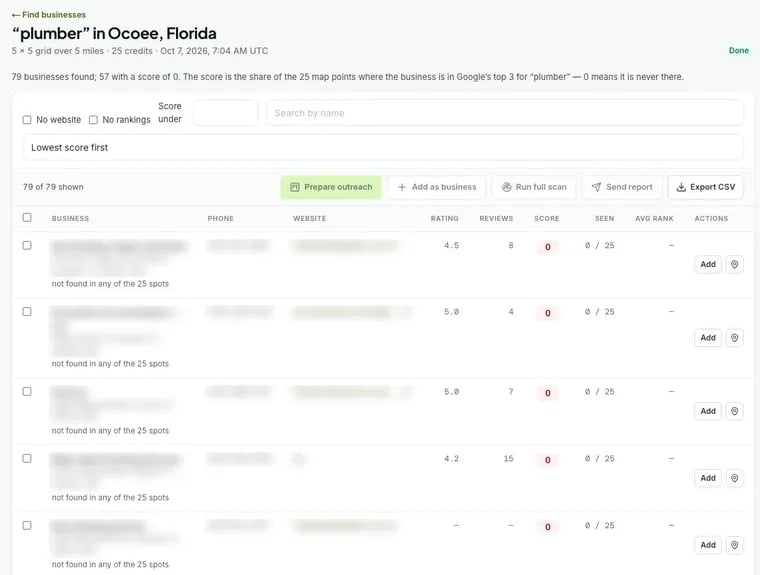Click the WEBSITE column header
Screen dimensions: 760x575
click(x=310, y=219)
